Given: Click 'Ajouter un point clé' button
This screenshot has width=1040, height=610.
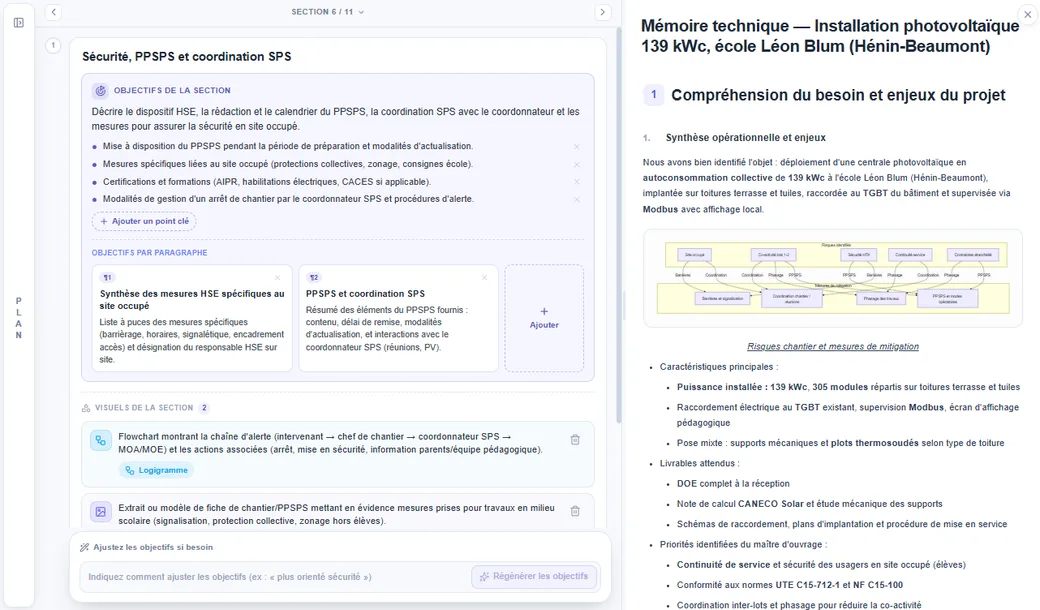Looking at the screenshot, I should pos(144,221).
